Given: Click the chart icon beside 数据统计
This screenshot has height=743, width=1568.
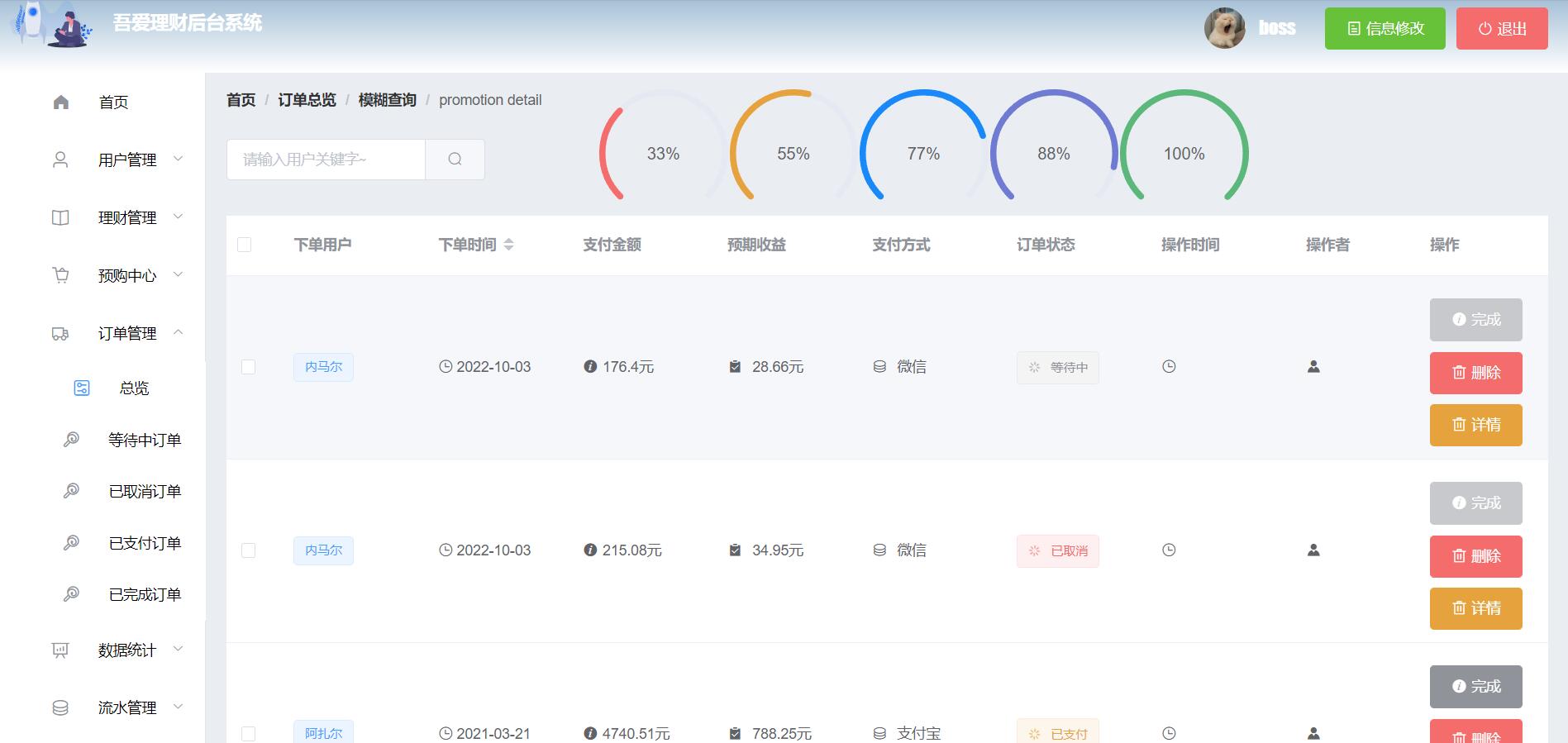Looking at the screenshot, I should (60, 650).
